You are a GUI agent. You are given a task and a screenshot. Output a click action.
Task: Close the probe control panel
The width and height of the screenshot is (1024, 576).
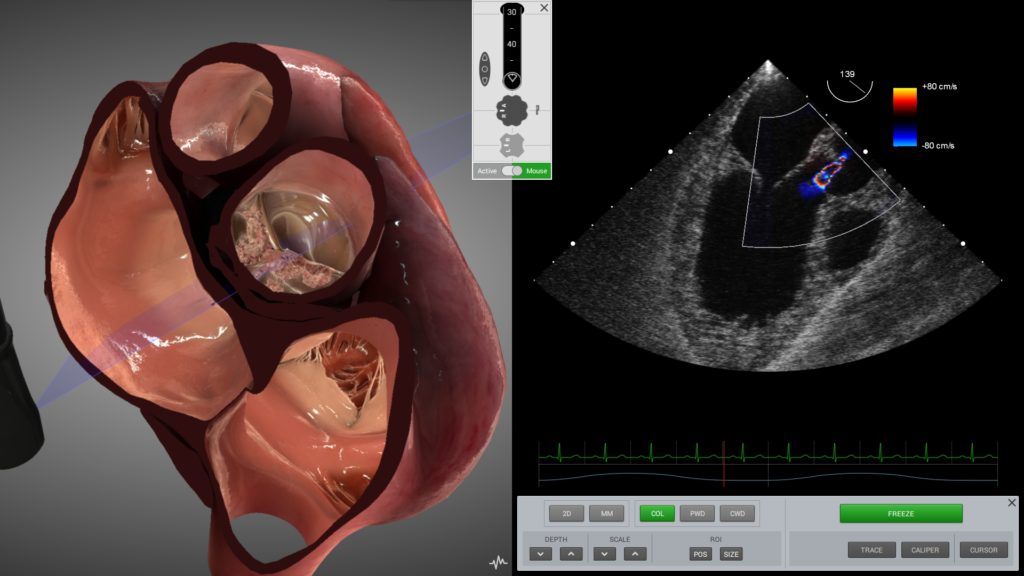(544, 8)
